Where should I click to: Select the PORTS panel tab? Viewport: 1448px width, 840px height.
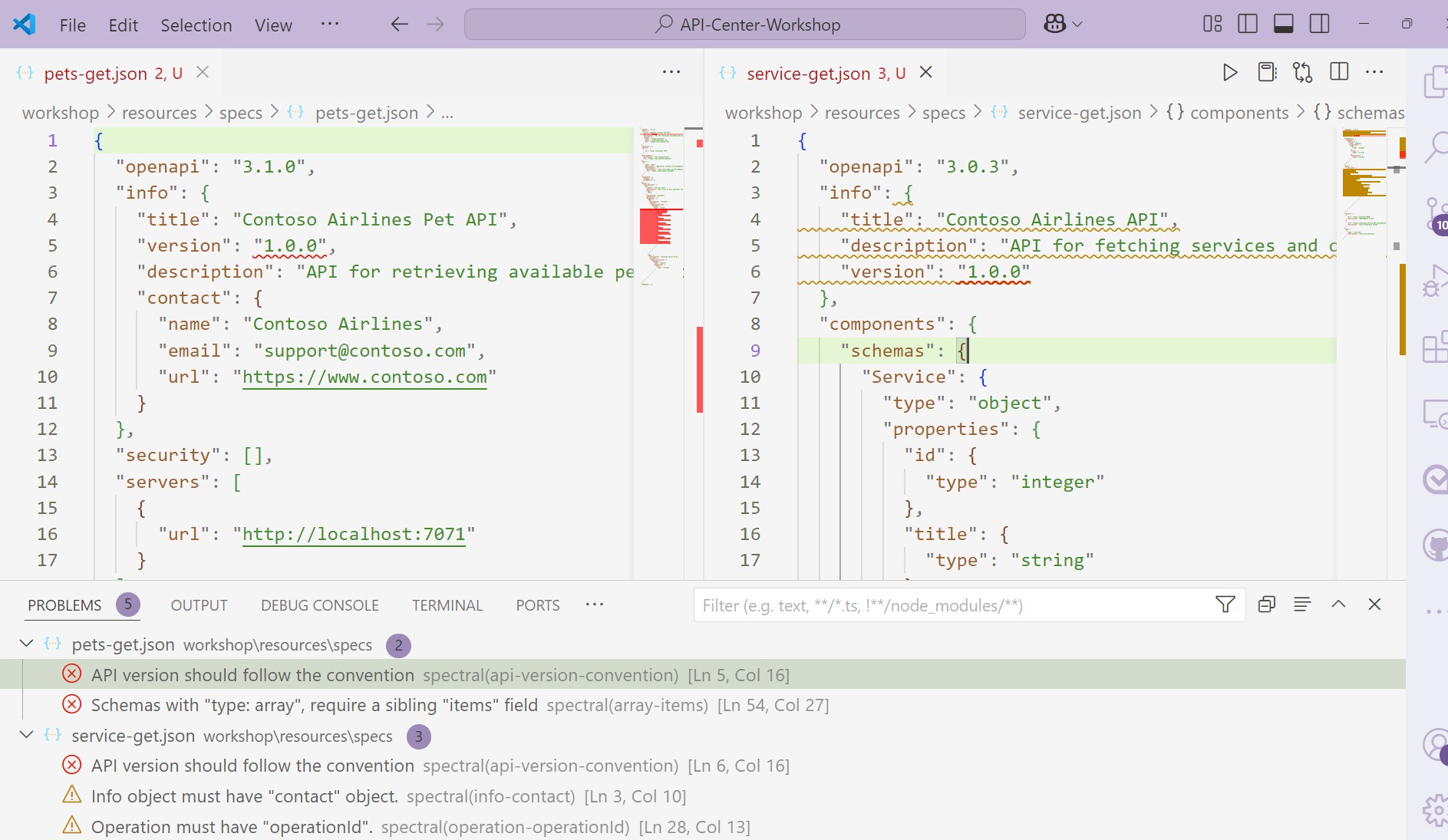pyautogui.click(x=538, y=605)
